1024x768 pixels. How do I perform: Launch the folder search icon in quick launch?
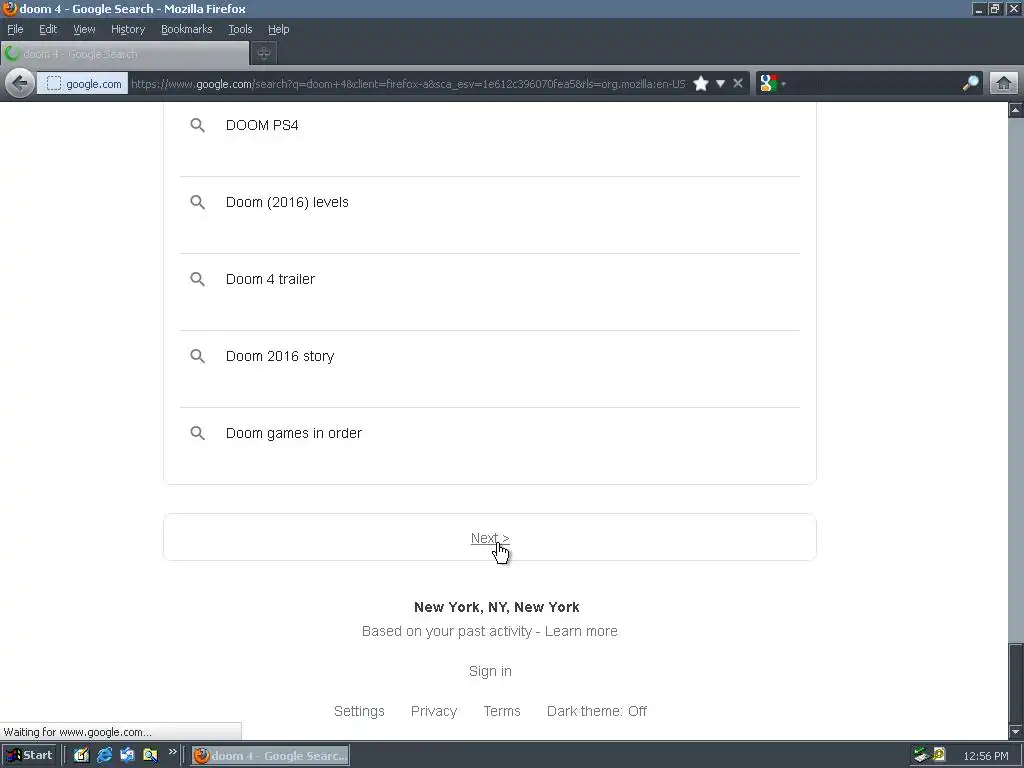coord(150,756)
